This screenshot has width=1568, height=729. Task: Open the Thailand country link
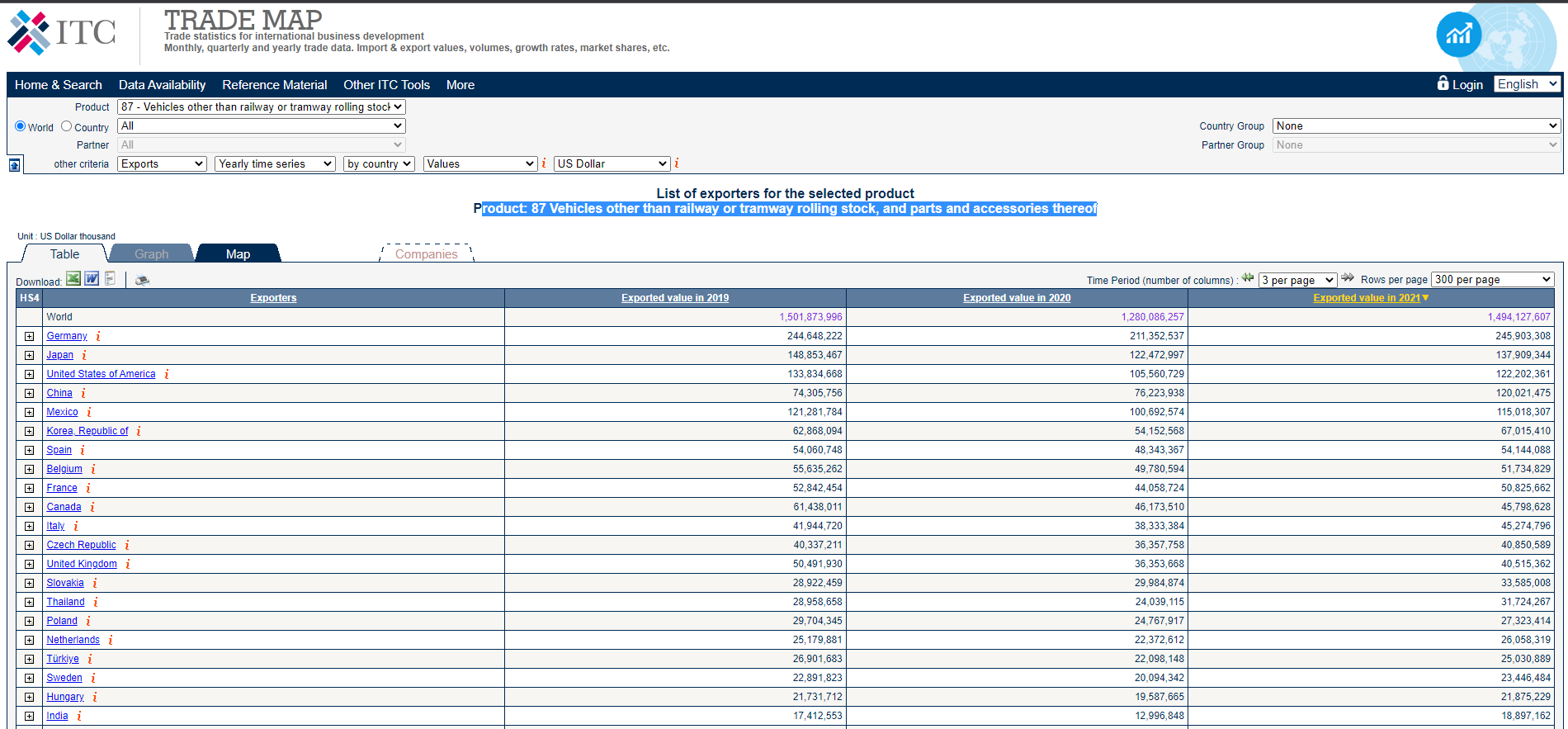coord(65,602)
